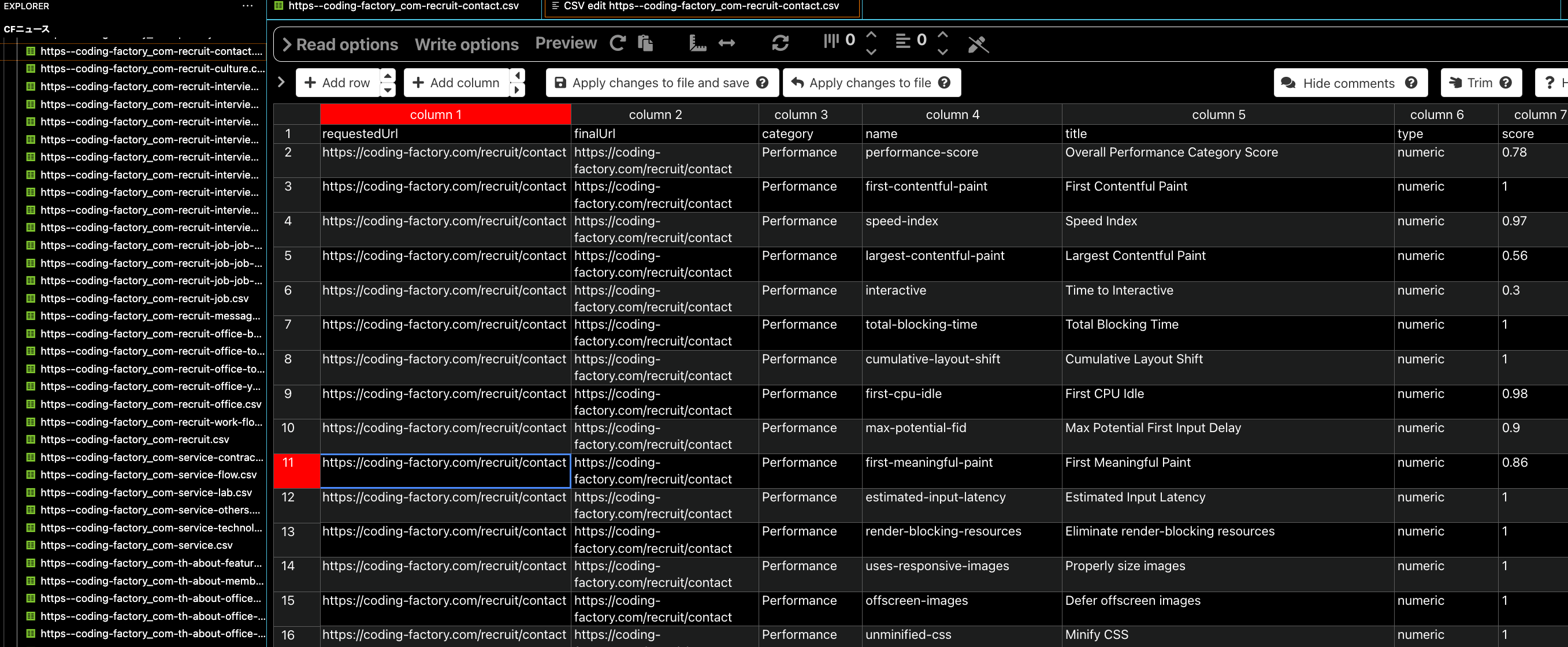Add column to the left using left arrow
The image size is (1568, 647).
(x=518, y=76)
